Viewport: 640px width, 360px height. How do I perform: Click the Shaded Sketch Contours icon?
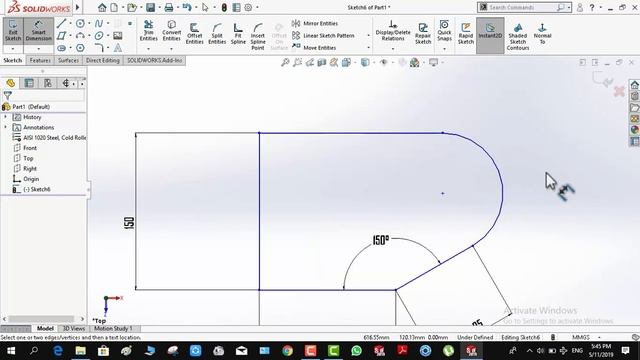click(x=518, y=36)
